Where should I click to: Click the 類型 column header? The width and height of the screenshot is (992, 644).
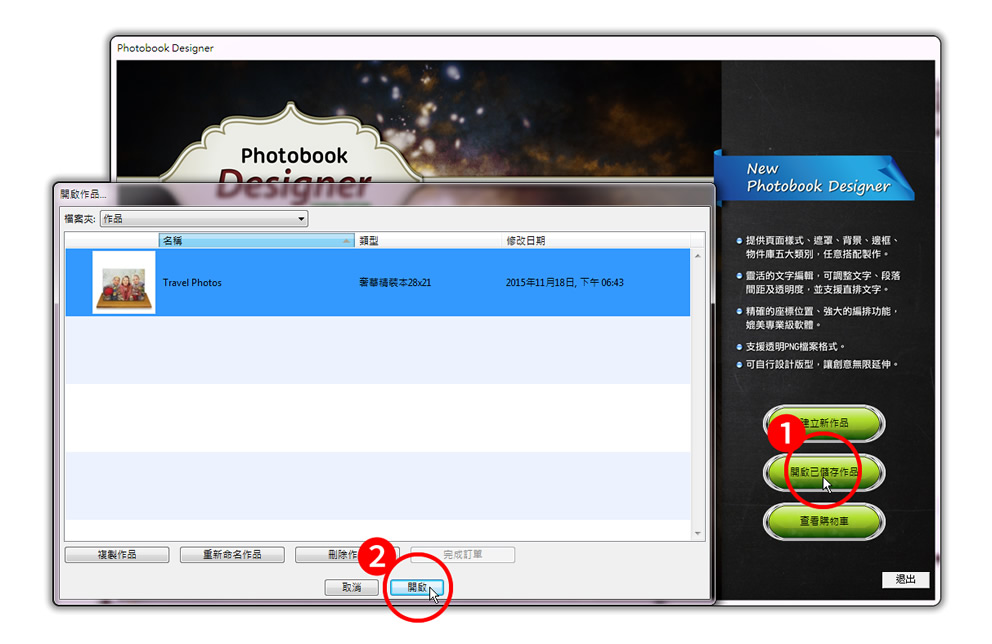428,241
